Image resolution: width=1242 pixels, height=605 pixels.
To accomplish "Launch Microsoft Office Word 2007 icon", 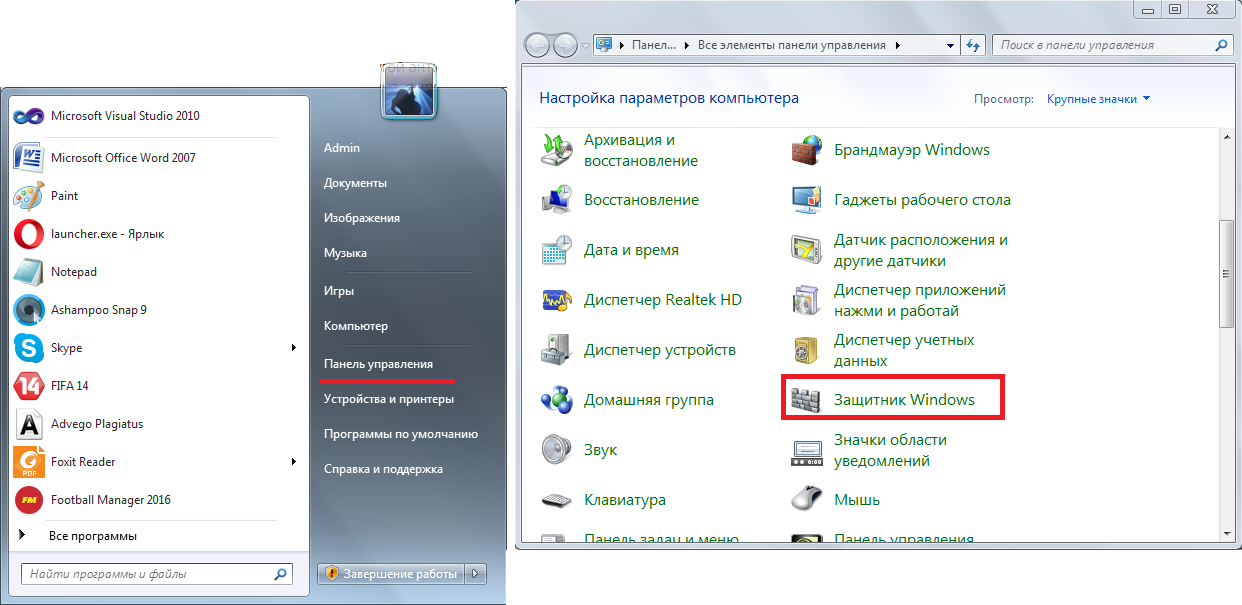I will point(27,157).
